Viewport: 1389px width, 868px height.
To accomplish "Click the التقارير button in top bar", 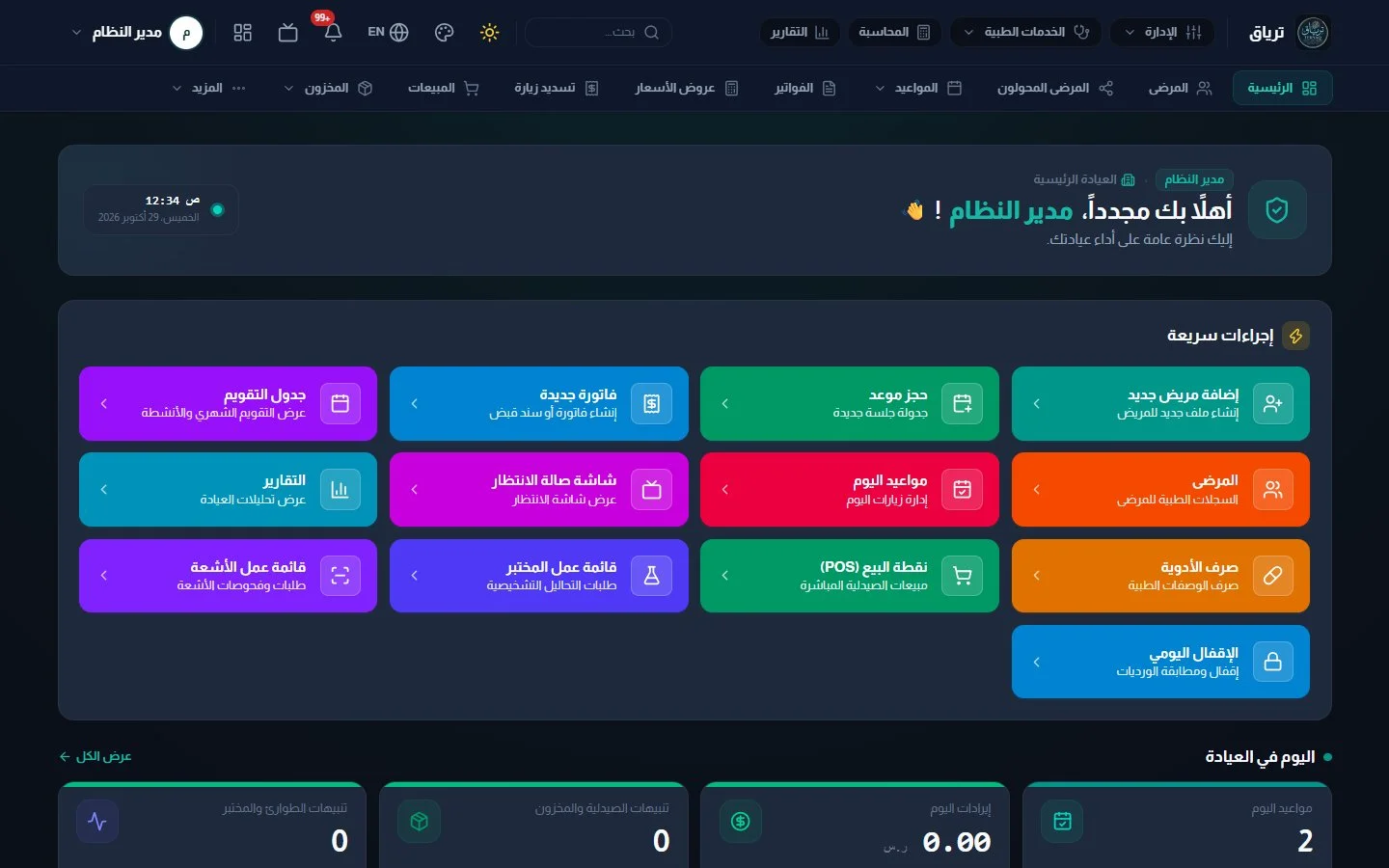I will pyautogui.click(x=800, y=32).
